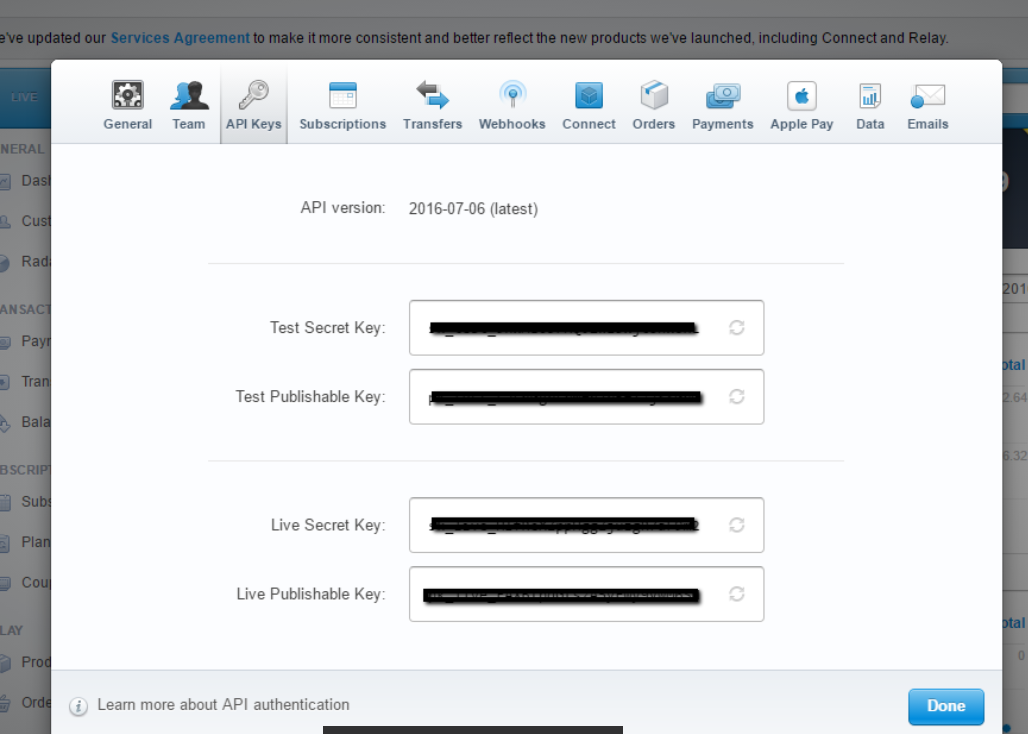Switch to the Emails tab
Viewport: 1028px width, 734px height.
927,96
